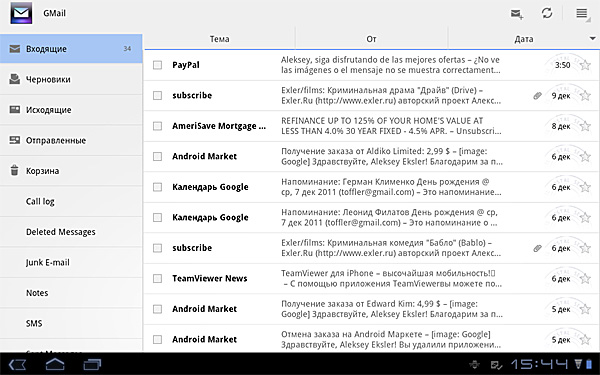Star the AmeriSave Mortgage email
This screenshot has height=375, width=600.
[x=585, y=126]
